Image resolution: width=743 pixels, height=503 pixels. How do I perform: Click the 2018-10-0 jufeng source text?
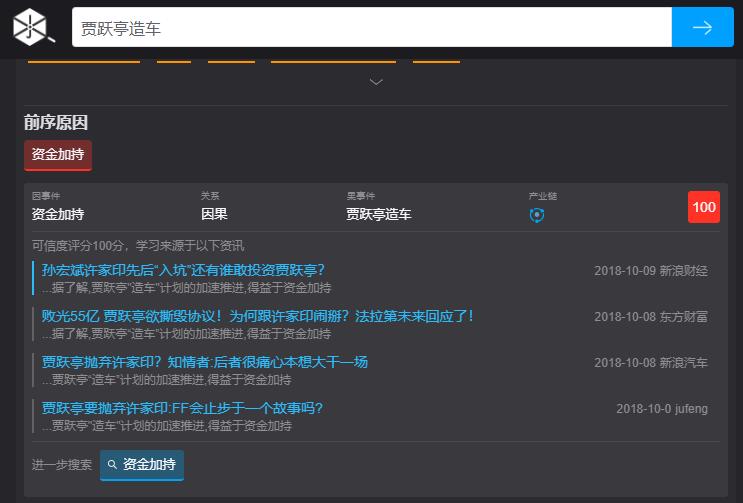coord(662,409)
